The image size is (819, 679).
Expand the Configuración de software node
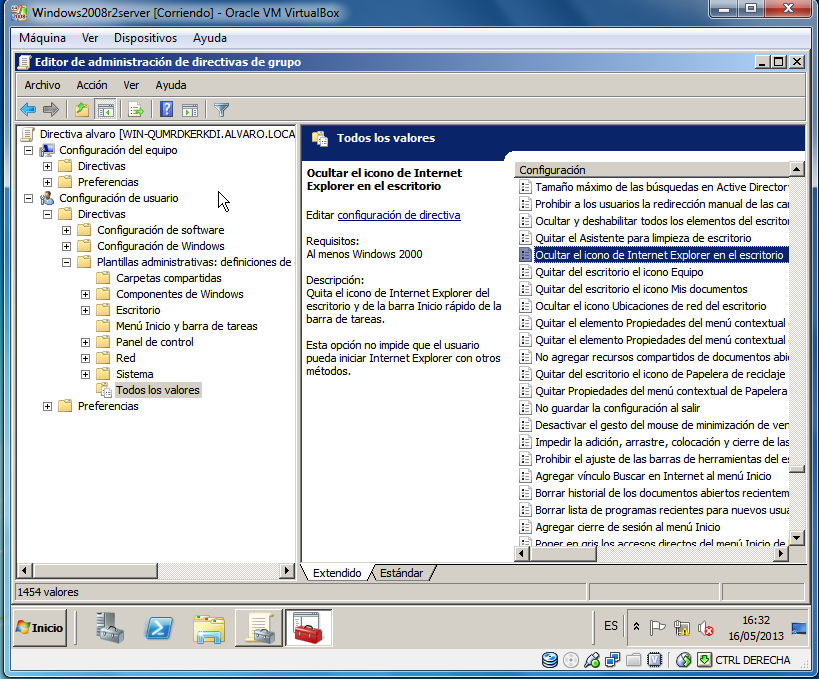click(x=67, y=230)
